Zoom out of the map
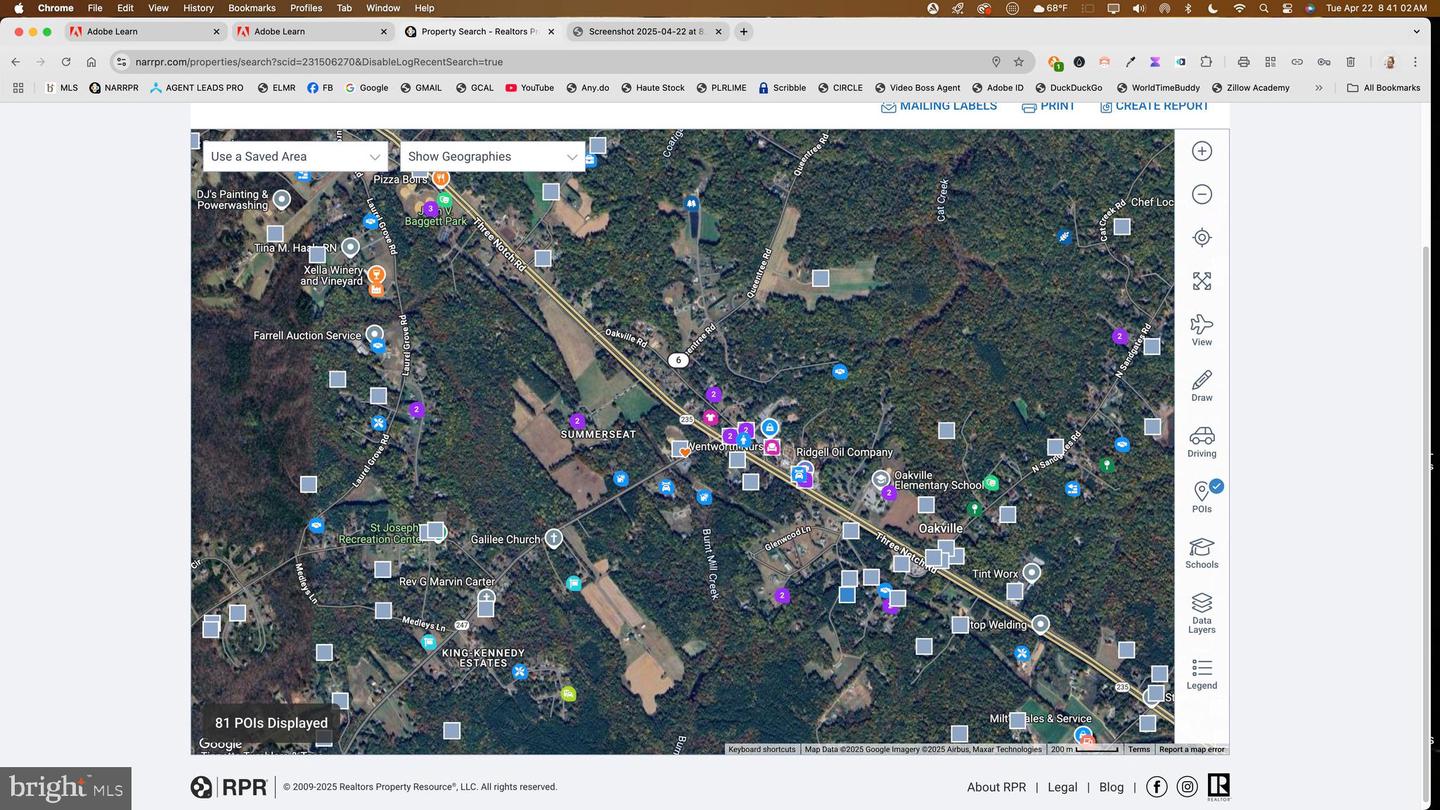The image size is (1440, 810). coord(1202,194)
